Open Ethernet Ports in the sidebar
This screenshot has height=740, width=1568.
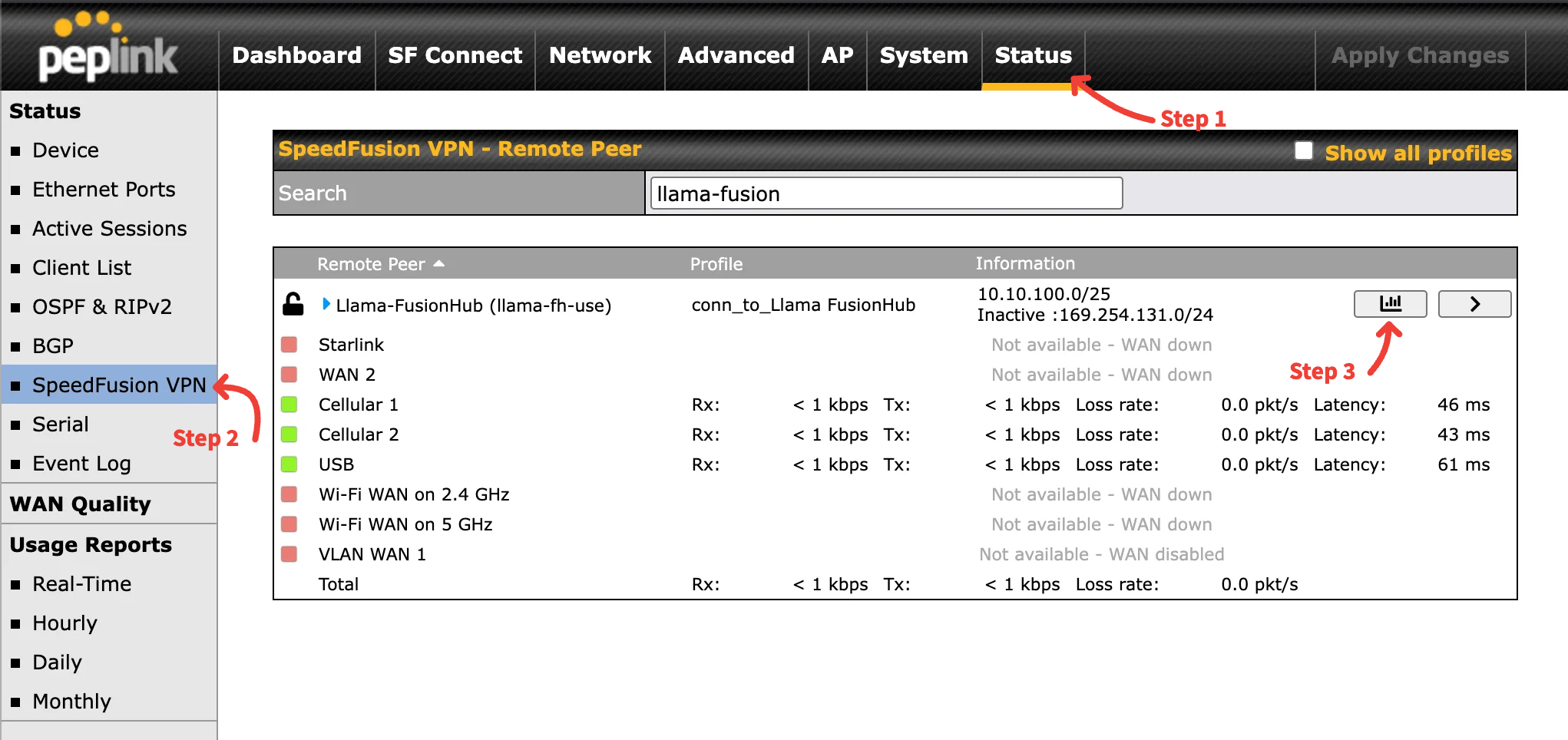point(104,190)
